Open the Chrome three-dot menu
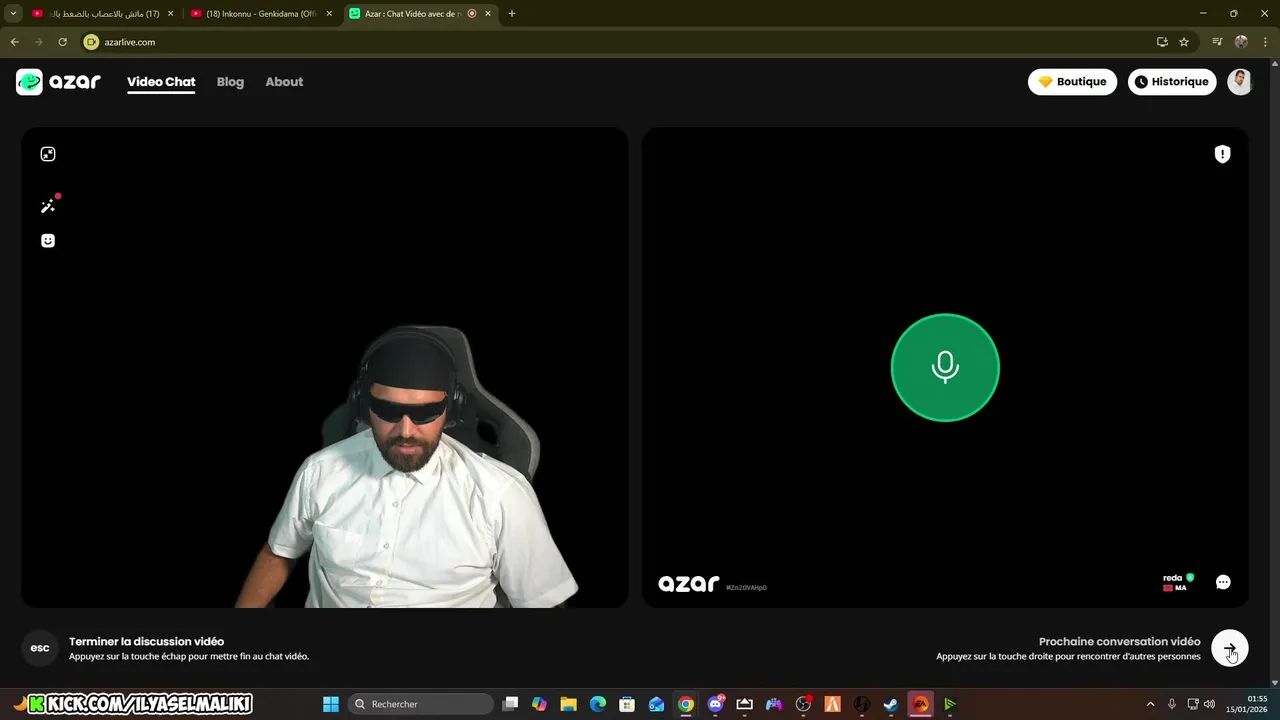 point(1265,42)
